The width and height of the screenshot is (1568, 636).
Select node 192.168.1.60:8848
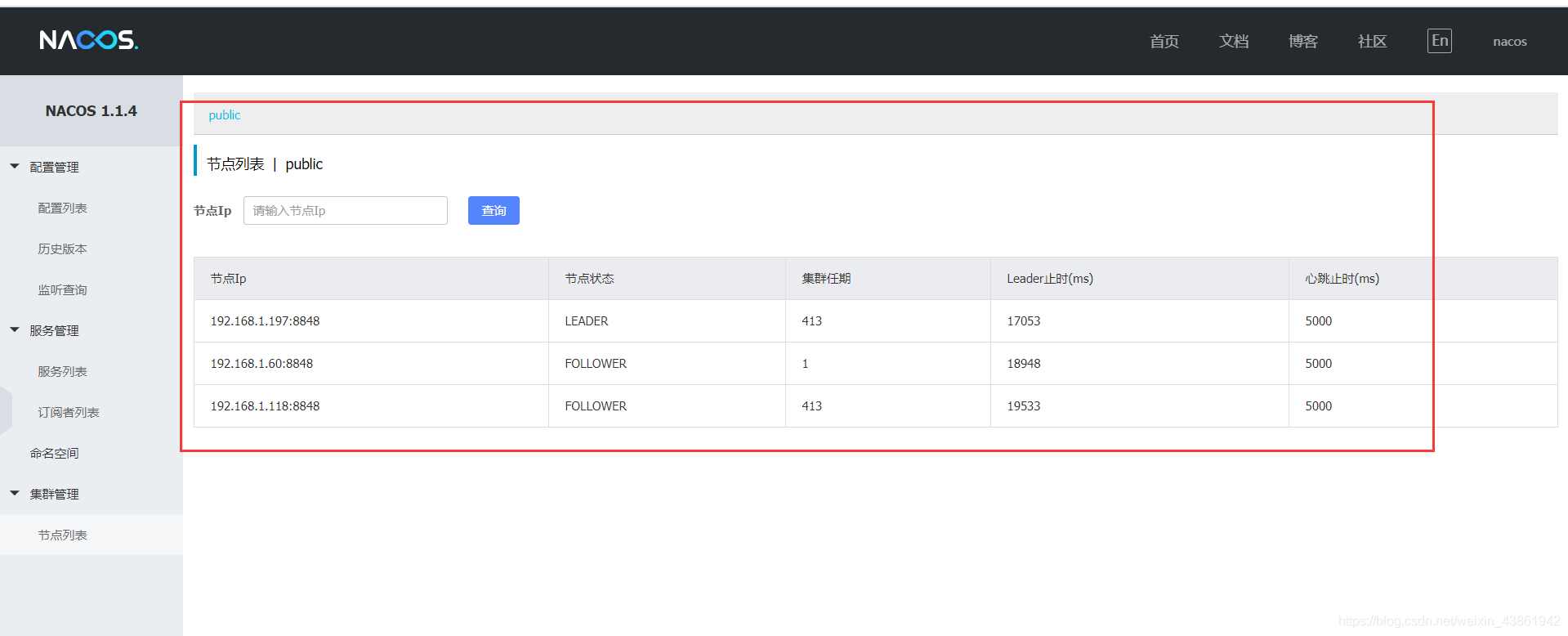[x=261, y=364]
